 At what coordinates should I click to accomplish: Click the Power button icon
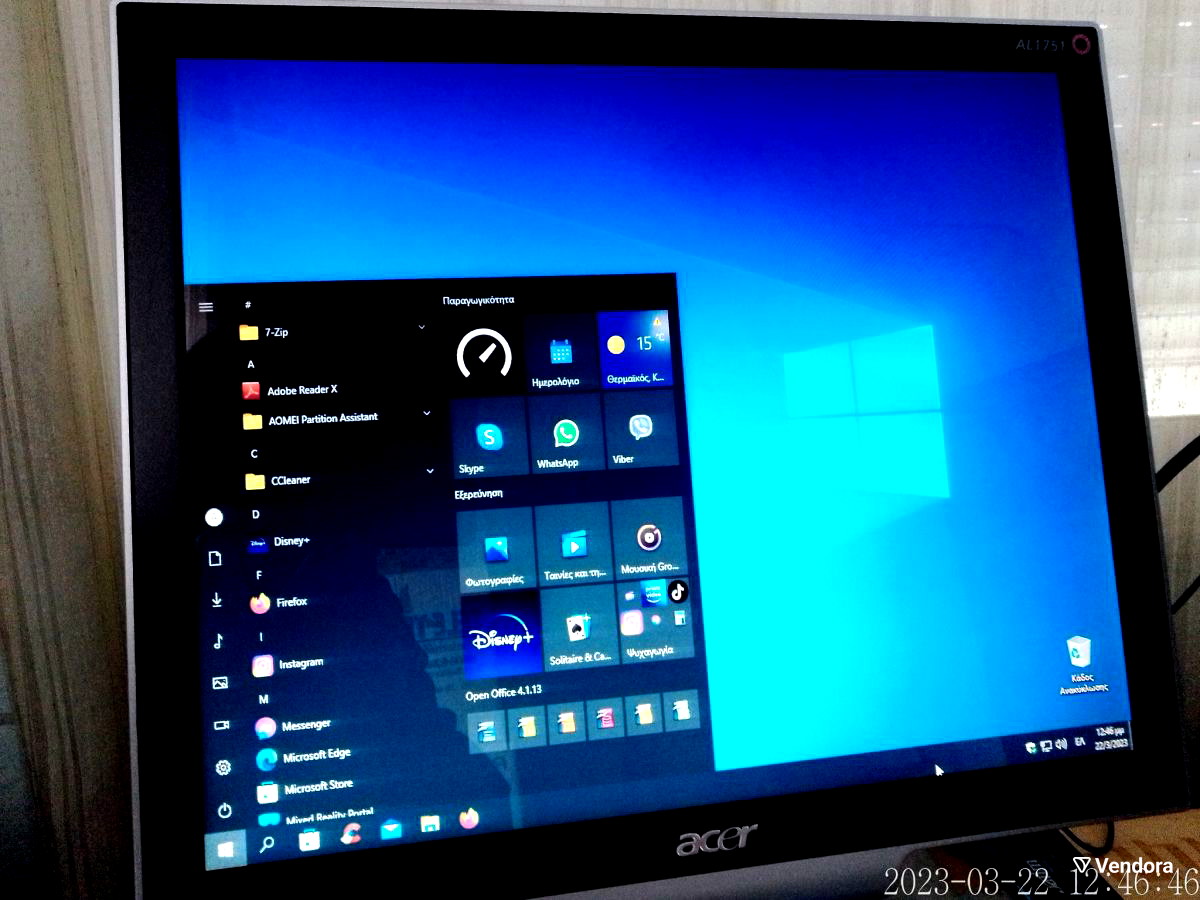[225, 809]
